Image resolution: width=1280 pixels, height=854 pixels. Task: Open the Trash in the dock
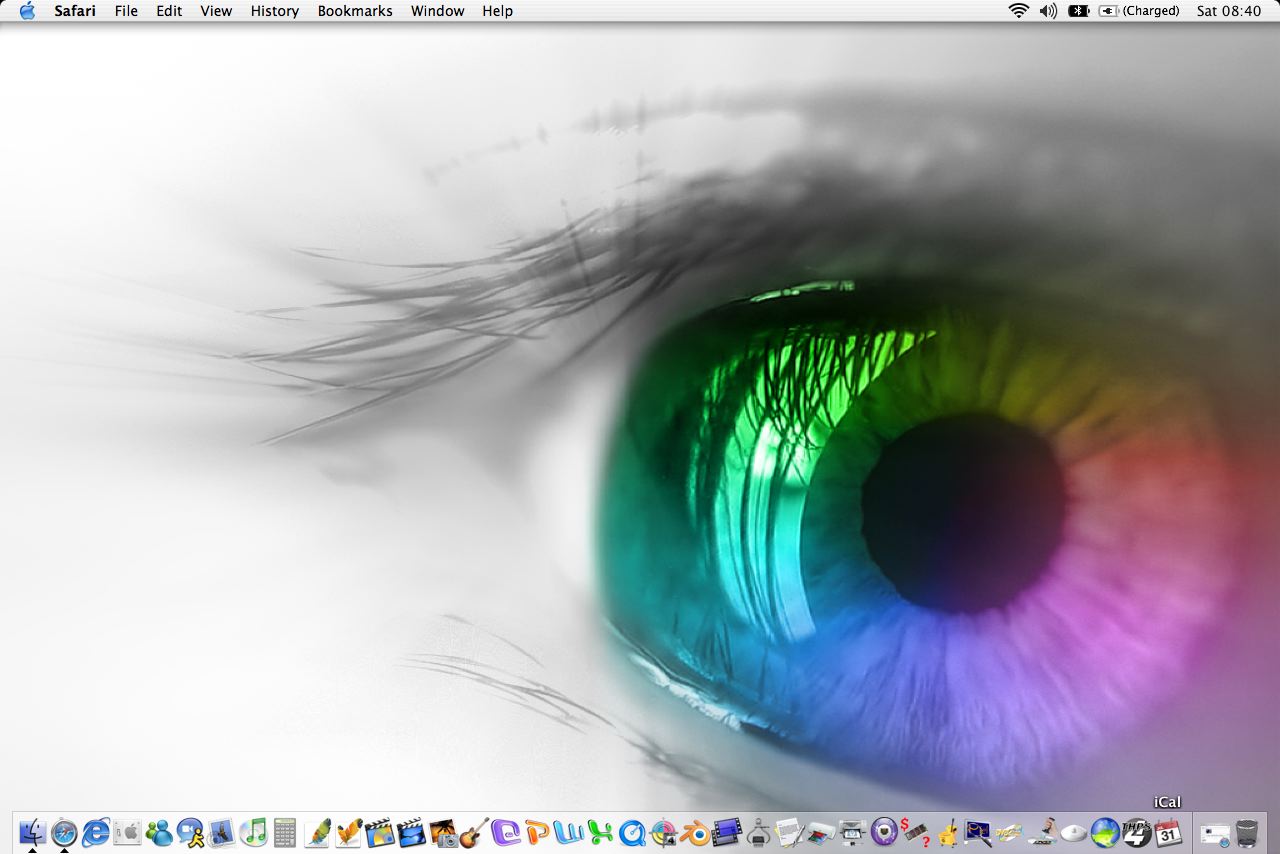[x=1247, y=832]
